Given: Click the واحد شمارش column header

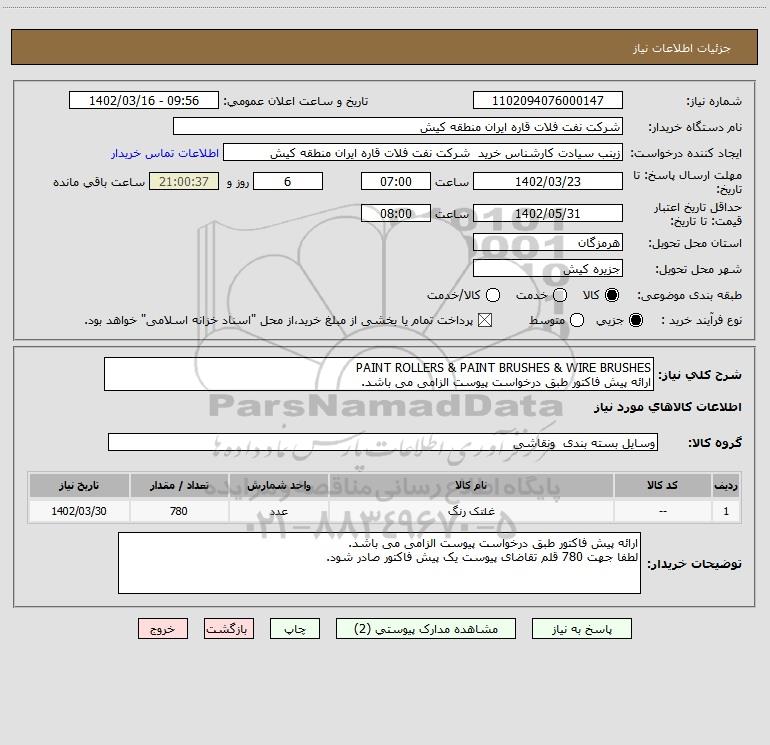Looking at the screenshot, I should (278, 486).
